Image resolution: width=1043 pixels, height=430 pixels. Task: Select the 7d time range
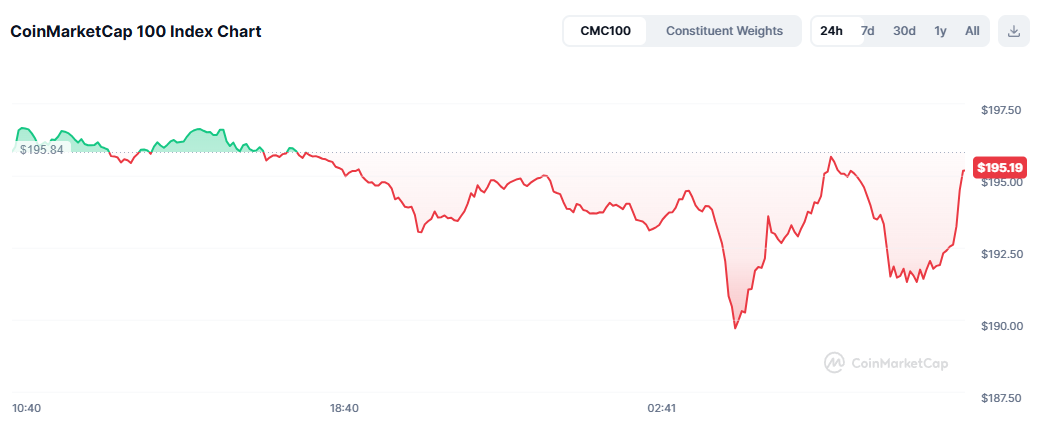click(868, 31)
